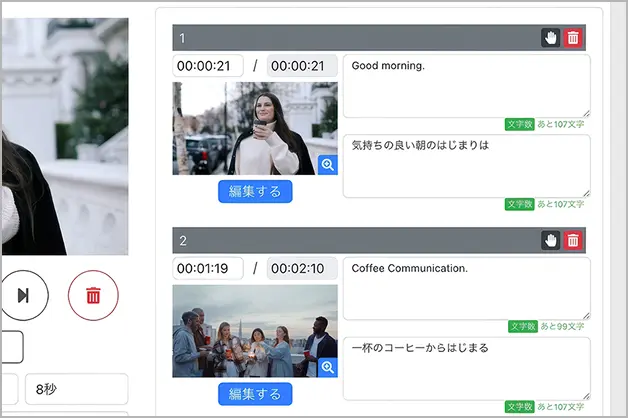
Task: Click the 8秒 duration field
Action: [76, 389]
